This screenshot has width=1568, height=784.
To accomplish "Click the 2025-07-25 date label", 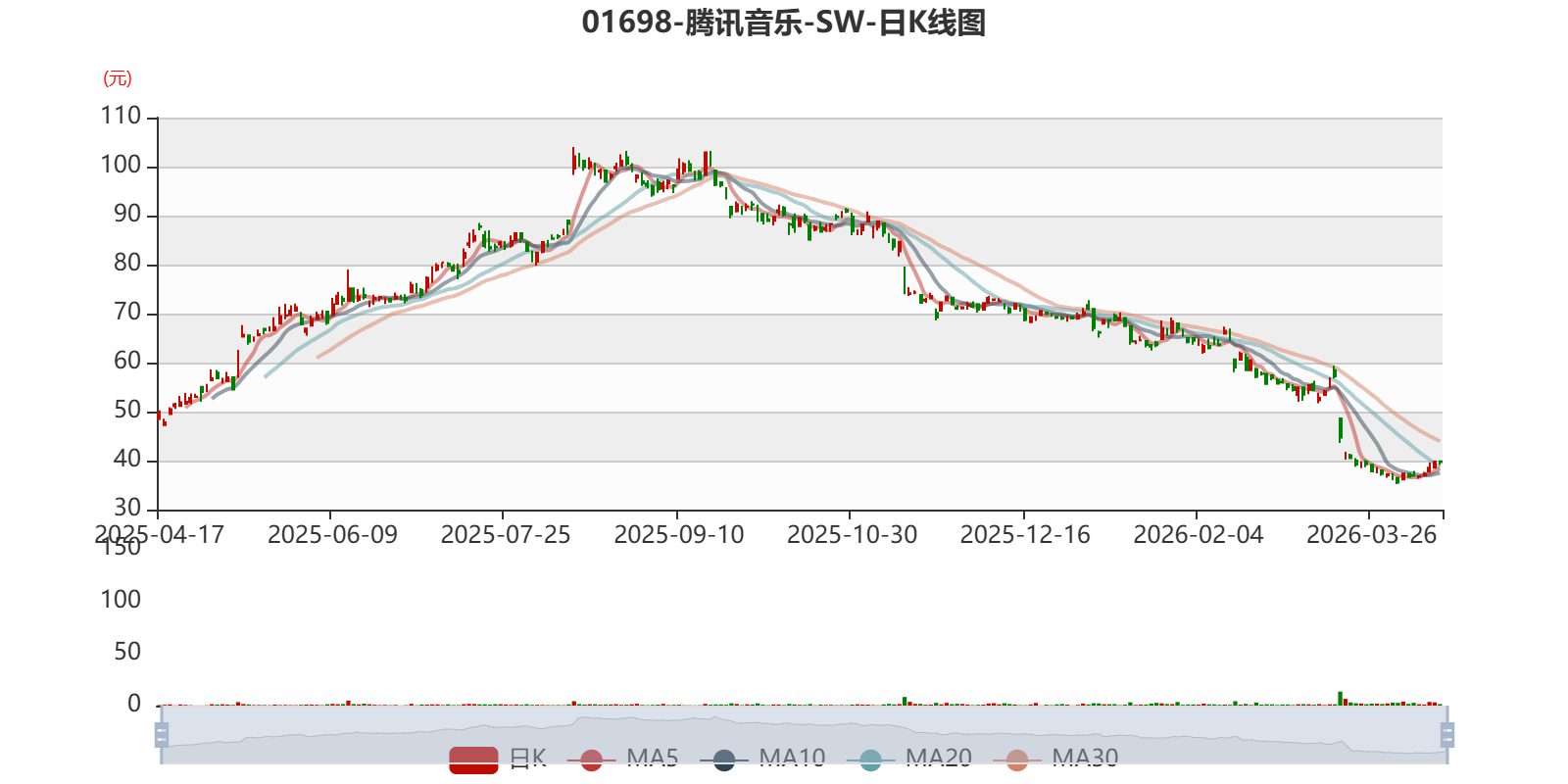I will point(506,534).
